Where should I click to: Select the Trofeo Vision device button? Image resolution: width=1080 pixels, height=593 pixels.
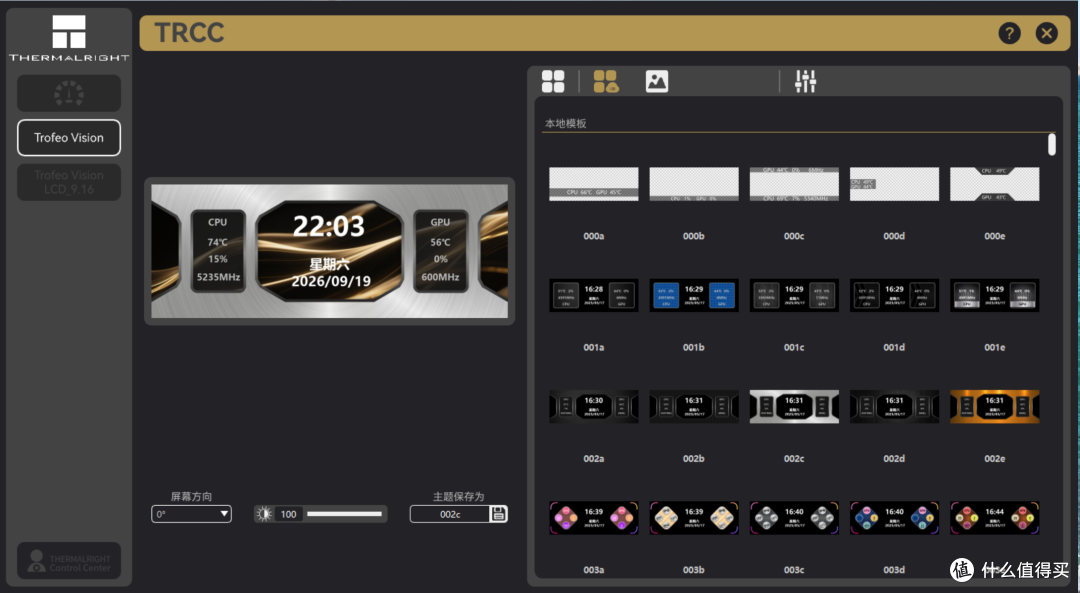[69, 138]
